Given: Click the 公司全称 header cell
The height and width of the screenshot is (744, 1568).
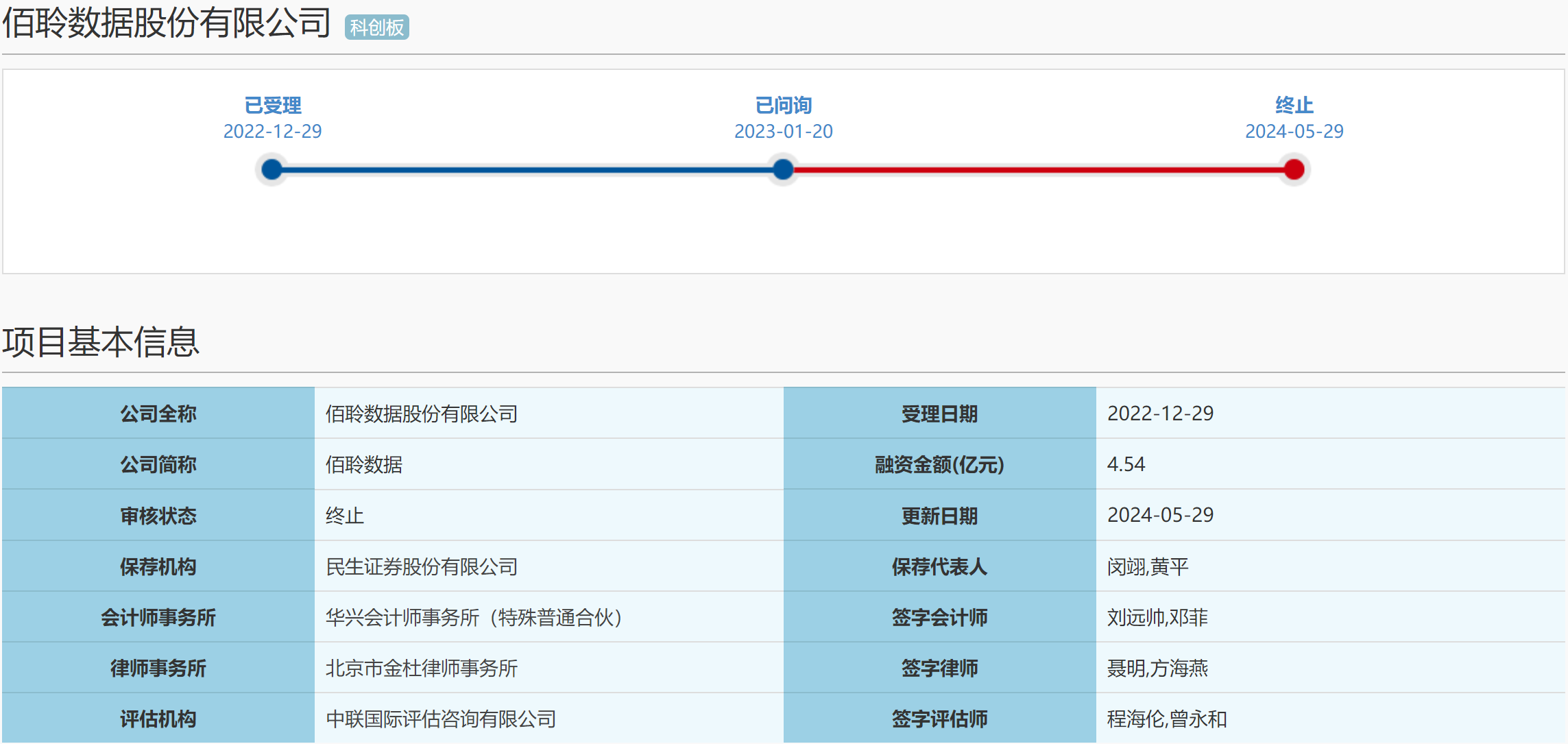Looking at the screenshot, I should click(x=158, y=413).
